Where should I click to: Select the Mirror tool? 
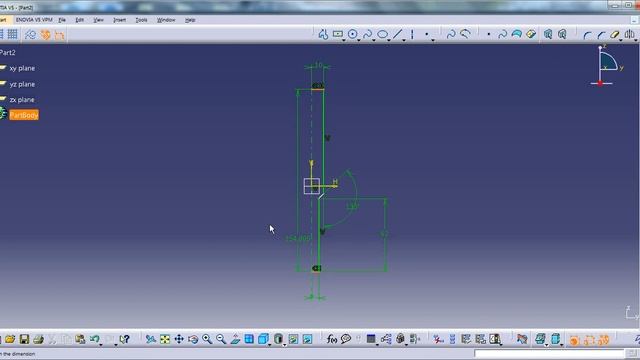629,35
